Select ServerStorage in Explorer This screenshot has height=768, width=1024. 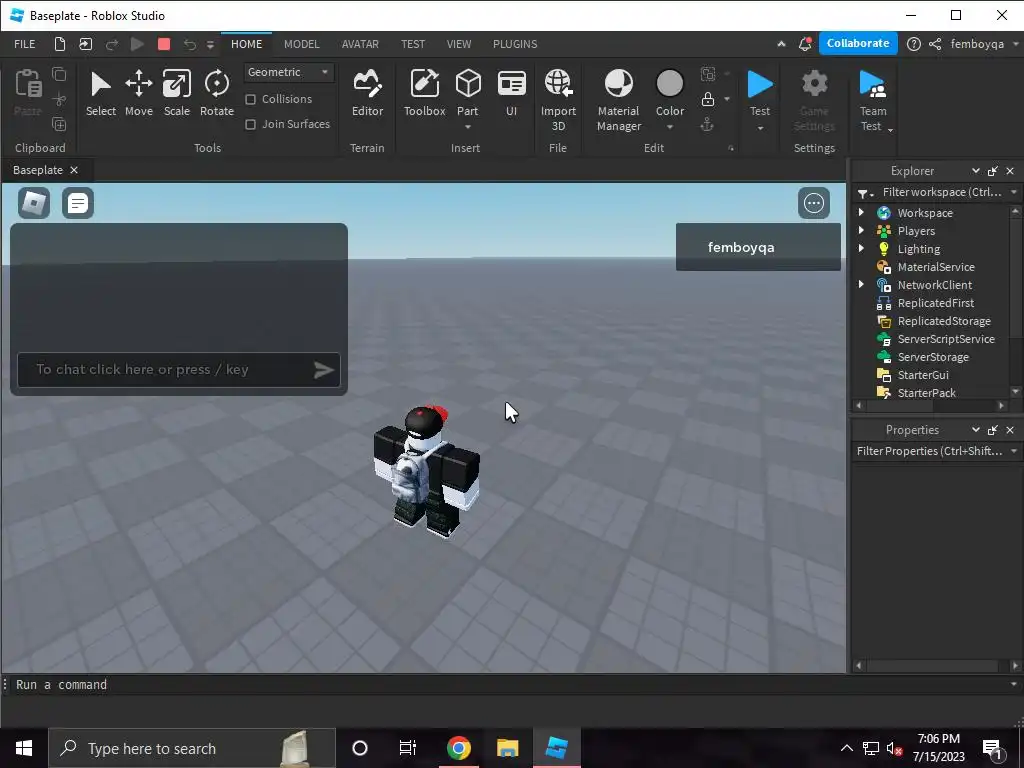click(x=933, y=357)
